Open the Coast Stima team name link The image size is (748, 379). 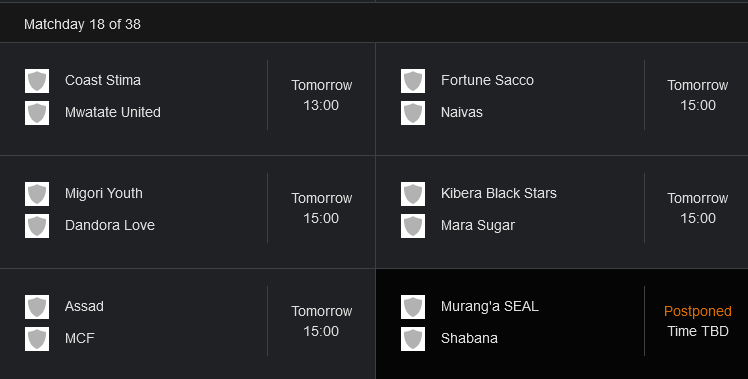[103, 80]
